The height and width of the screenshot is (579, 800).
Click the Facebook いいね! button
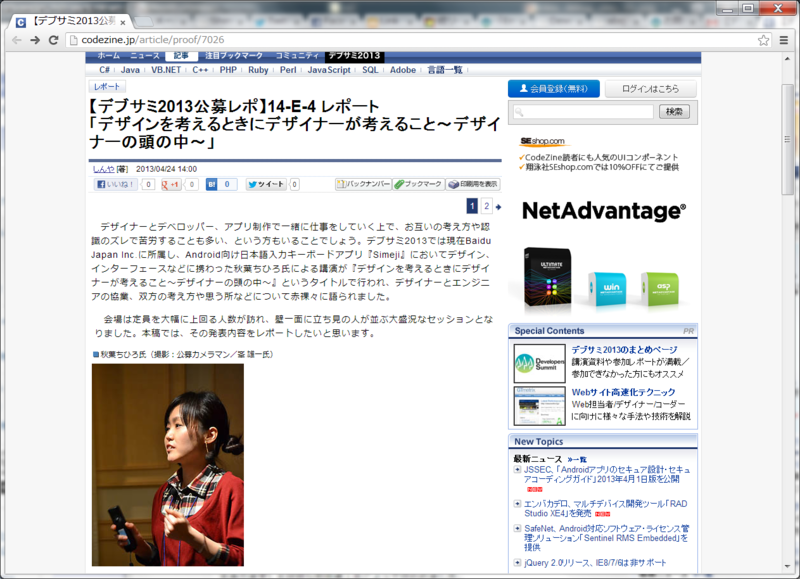[116, 185]
